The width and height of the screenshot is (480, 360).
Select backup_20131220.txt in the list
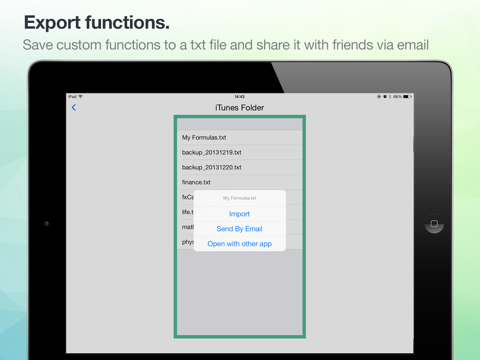tap(240, 167)
